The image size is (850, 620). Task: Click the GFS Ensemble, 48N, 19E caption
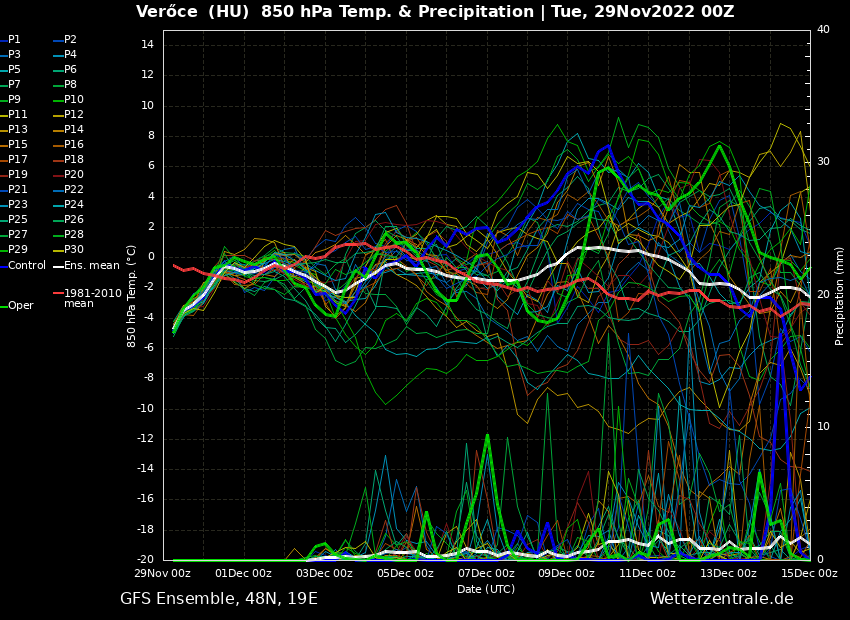point(219,599)
